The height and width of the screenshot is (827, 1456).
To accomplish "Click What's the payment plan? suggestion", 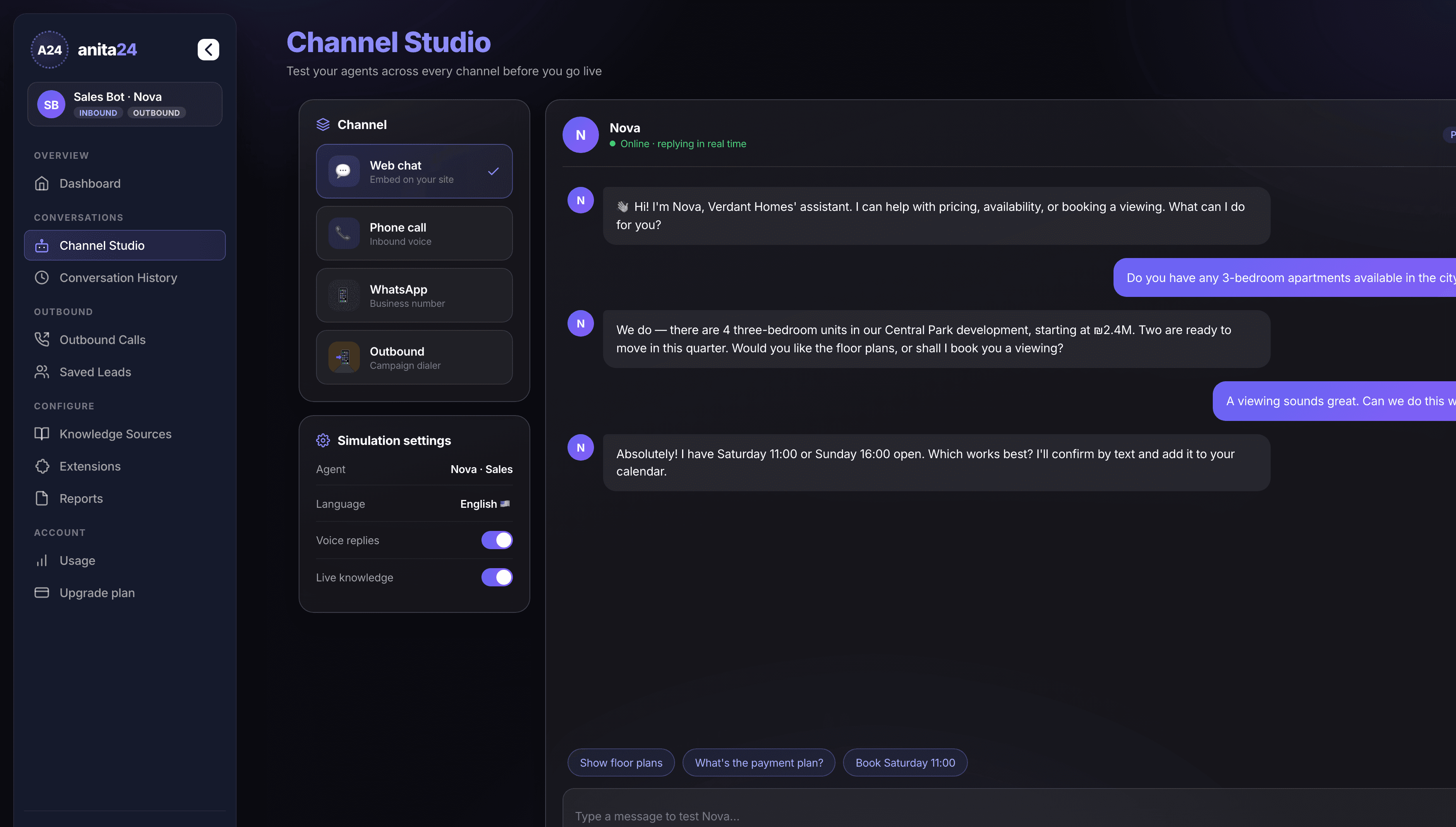I will 758,763.
